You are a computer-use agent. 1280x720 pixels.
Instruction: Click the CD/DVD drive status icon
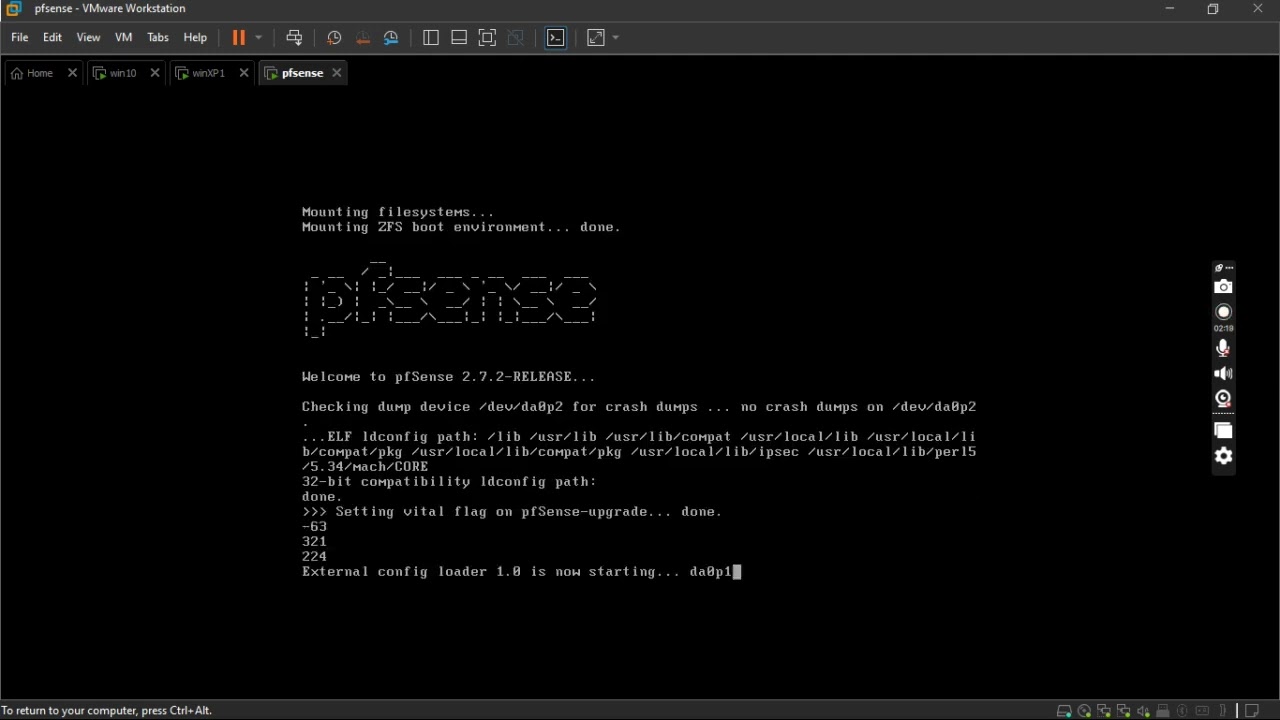coord(1084,711)
